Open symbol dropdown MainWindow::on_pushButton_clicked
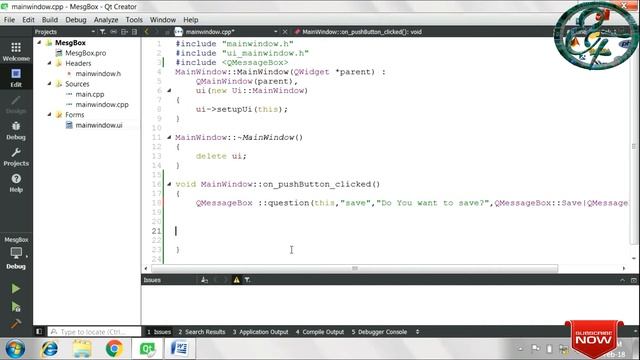This screenshot has width=640, height=360. point(361,31)
